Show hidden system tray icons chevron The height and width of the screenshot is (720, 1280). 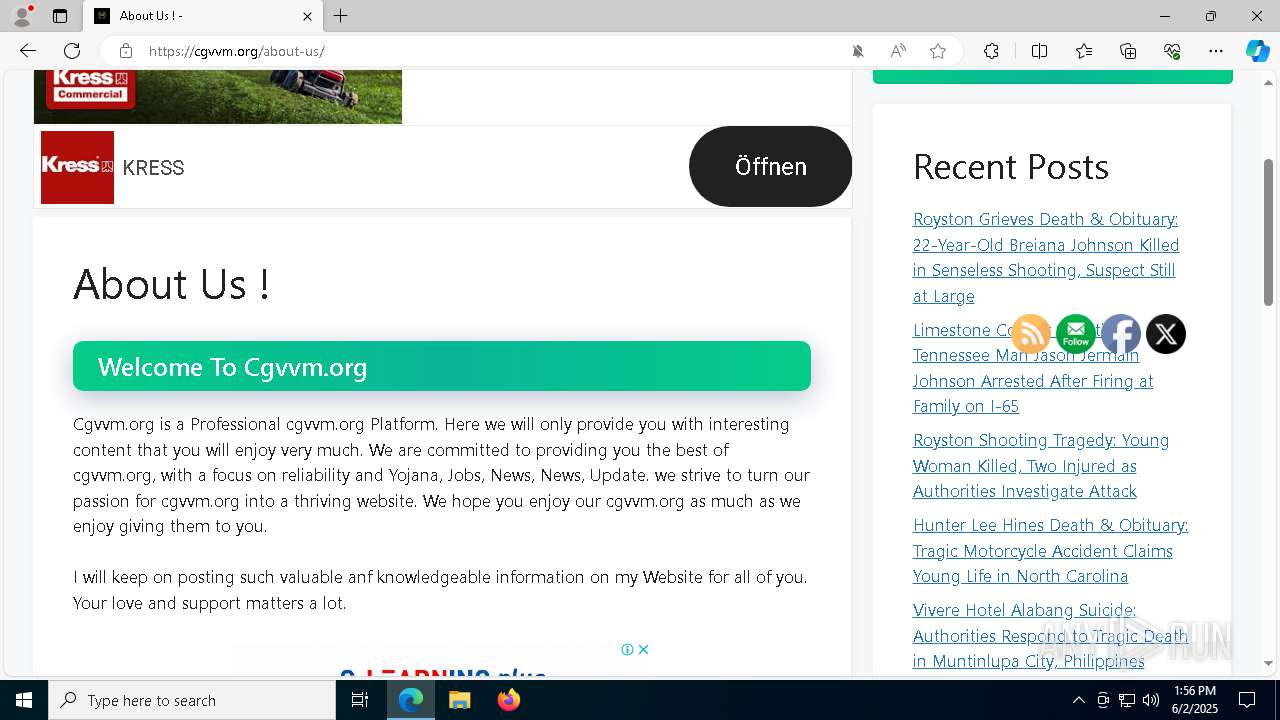1078,700
